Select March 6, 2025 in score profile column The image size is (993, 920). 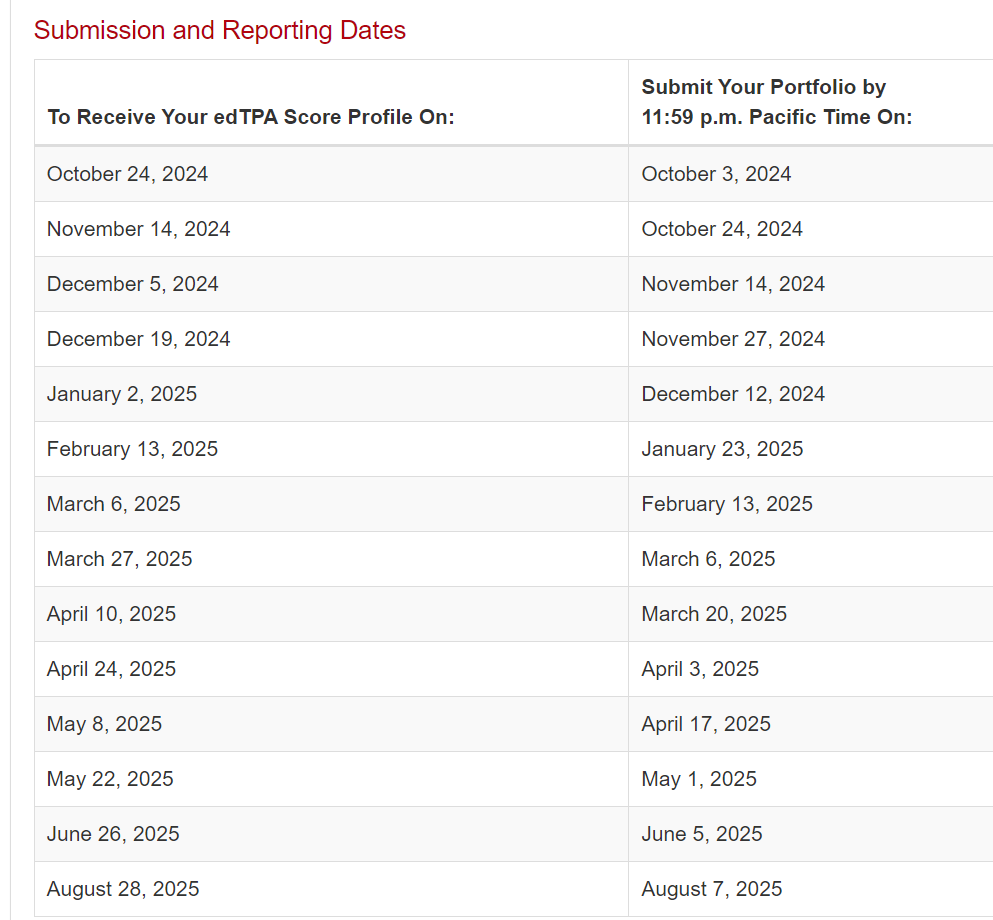113,505
